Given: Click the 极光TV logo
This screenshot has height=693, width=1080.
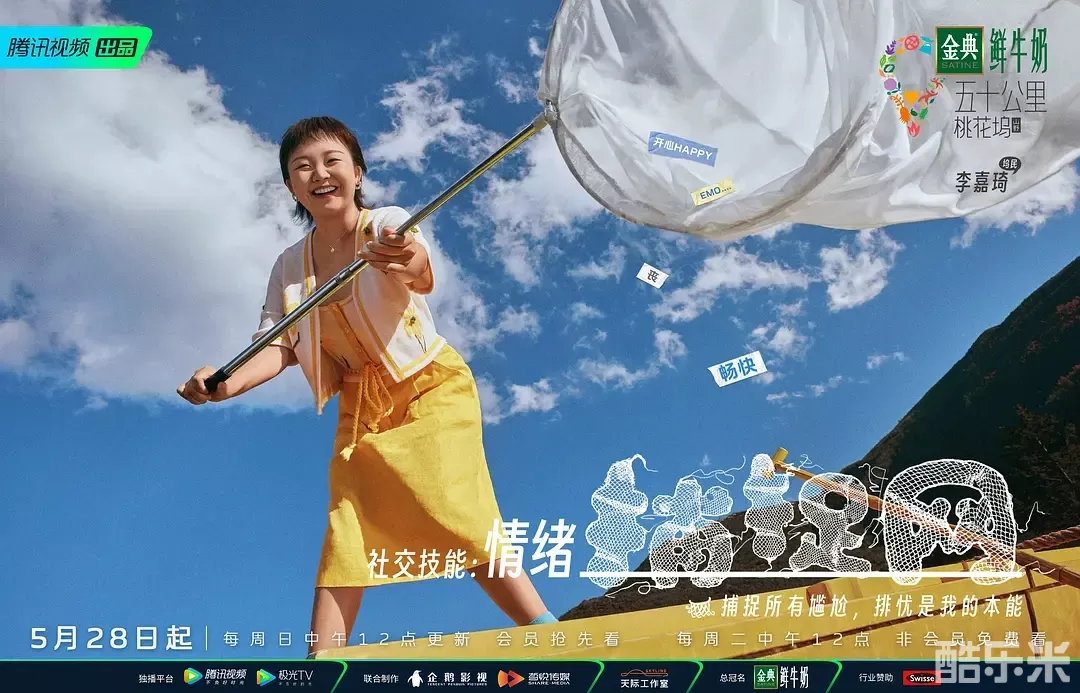Looking at the screenshot, I should (284, 676).
